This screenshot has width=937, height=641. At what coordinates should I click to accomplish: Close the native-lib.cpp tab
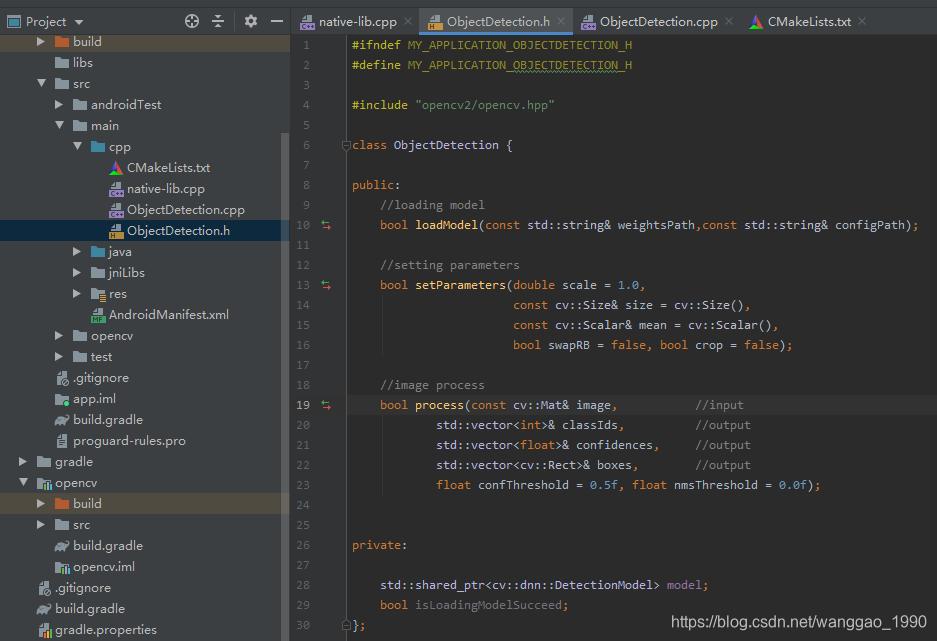coord(408,22)
